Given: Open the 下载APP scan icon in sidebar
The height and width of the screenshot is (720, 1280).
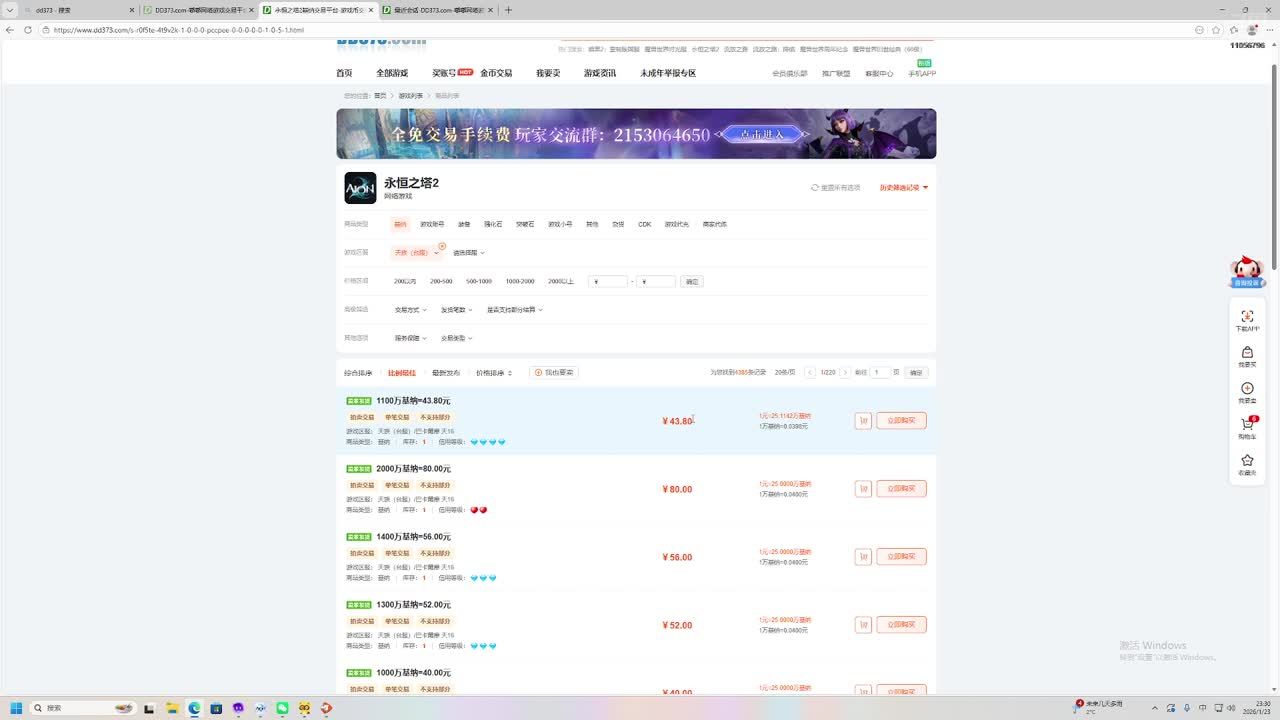Looking at the screenshot, I should [1247, 316].
